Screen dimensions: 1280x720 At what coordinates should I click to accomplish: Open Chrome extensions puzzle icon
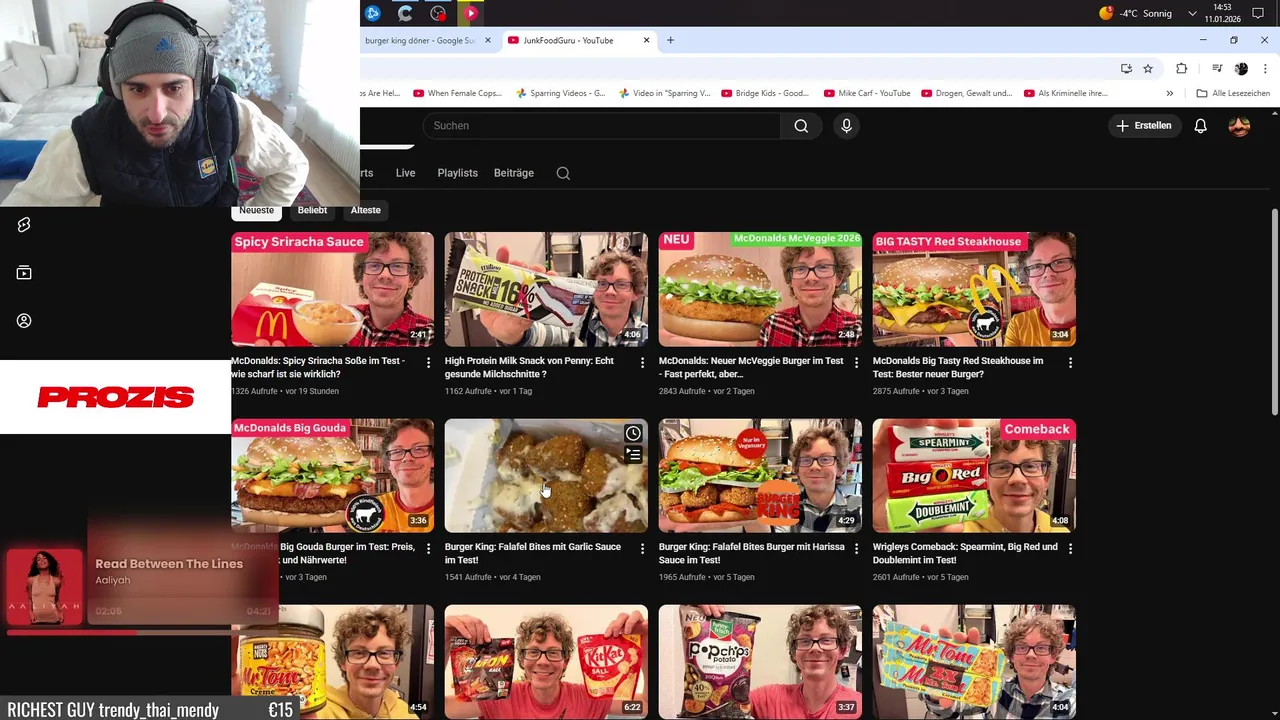point(1181,68)
